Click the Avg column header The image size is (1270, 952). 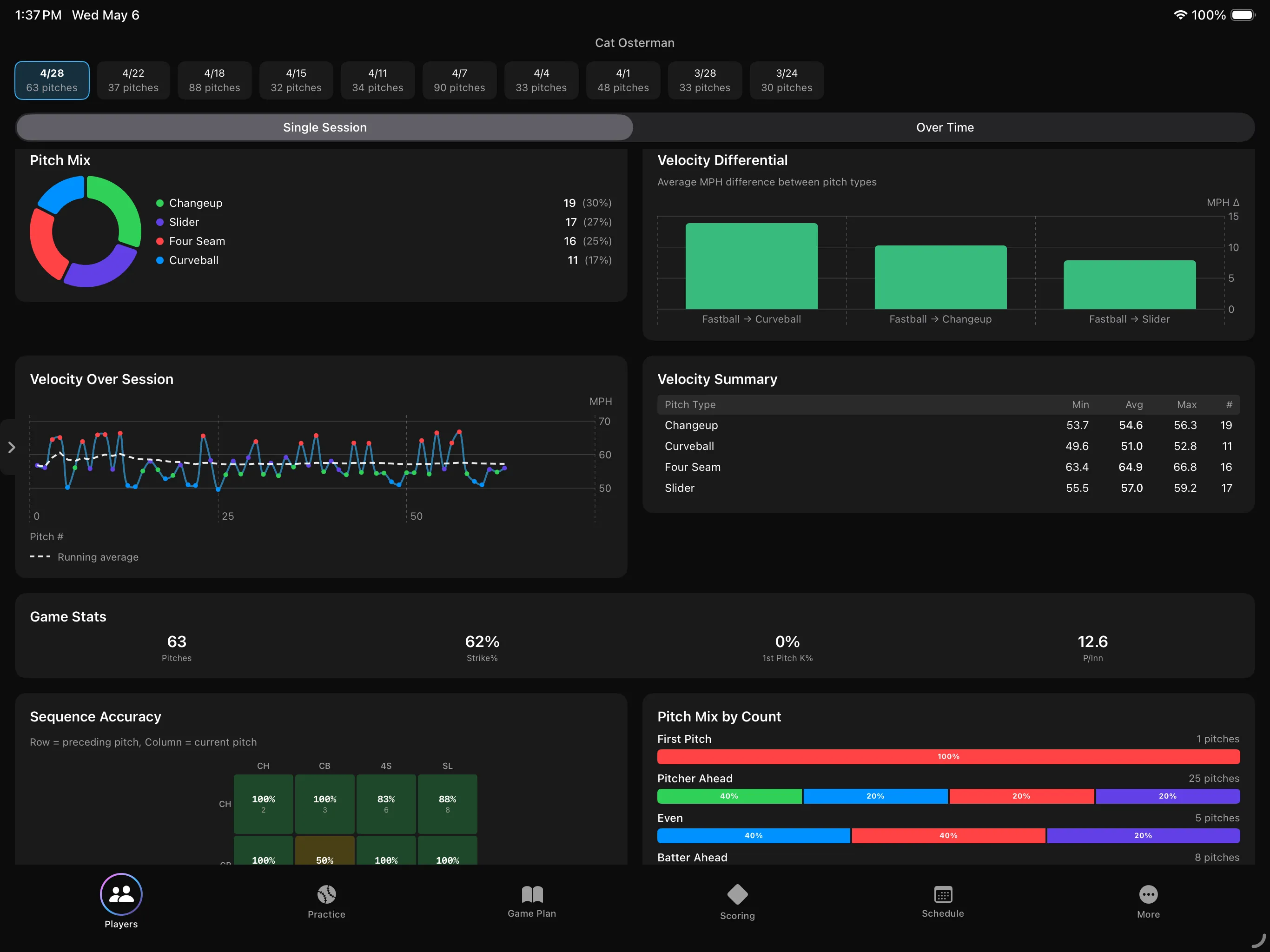tap(1134, 405)
